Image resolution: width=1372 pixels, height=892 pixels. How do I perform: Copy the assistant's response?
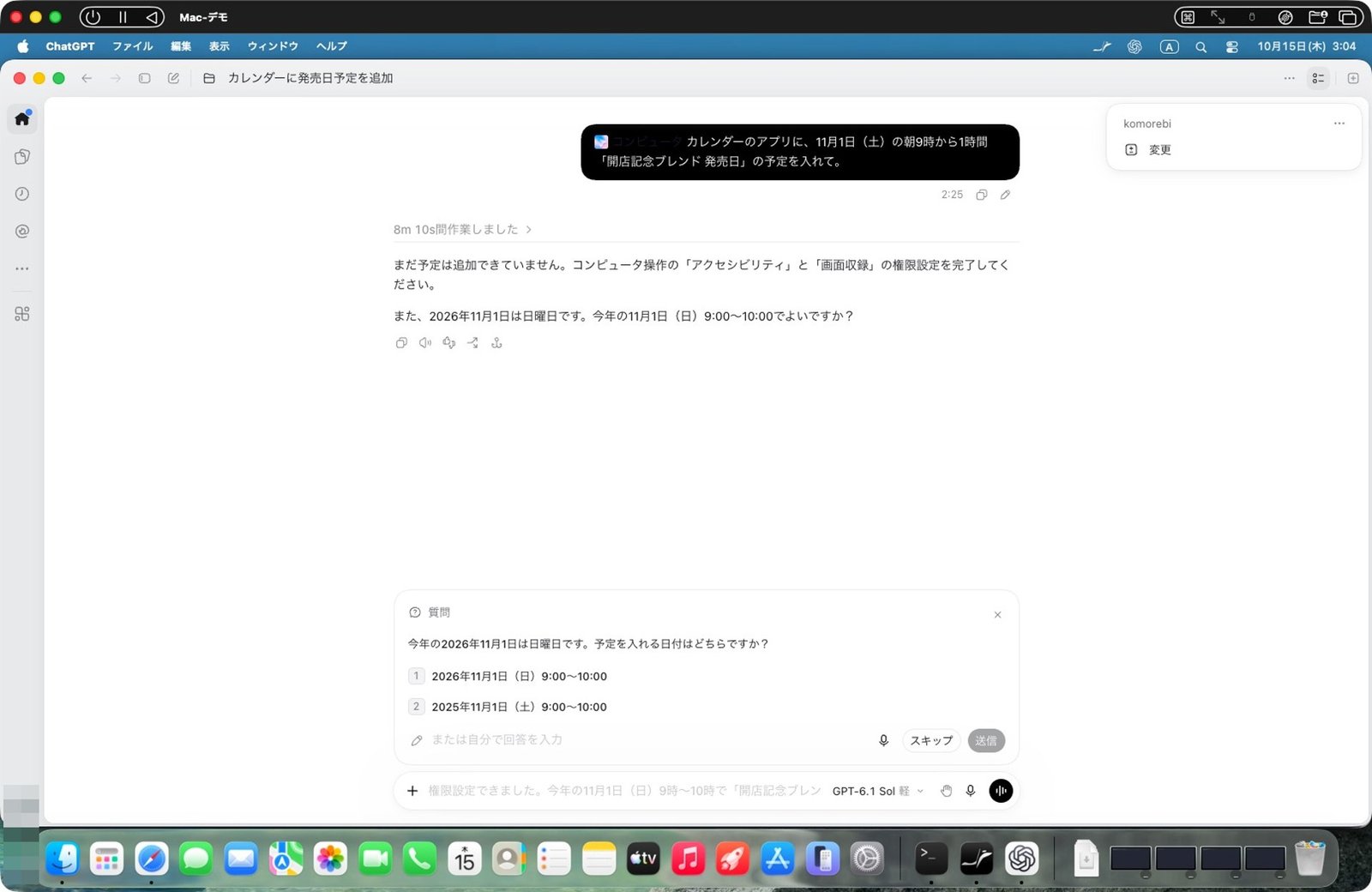pos(401,343)
